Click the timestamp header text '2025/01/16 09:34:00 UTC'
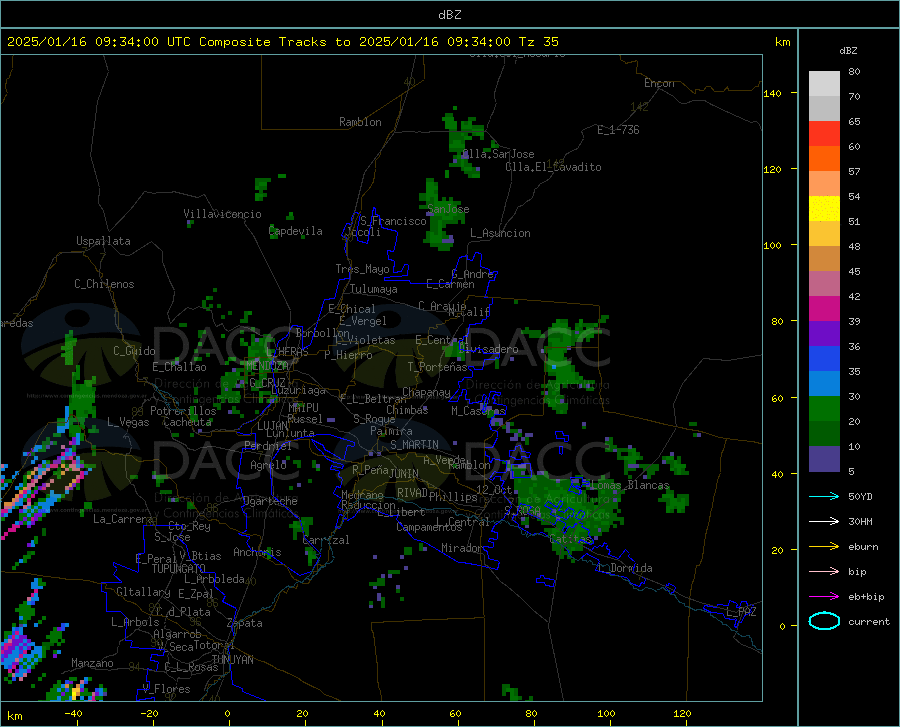 [99, 42]
